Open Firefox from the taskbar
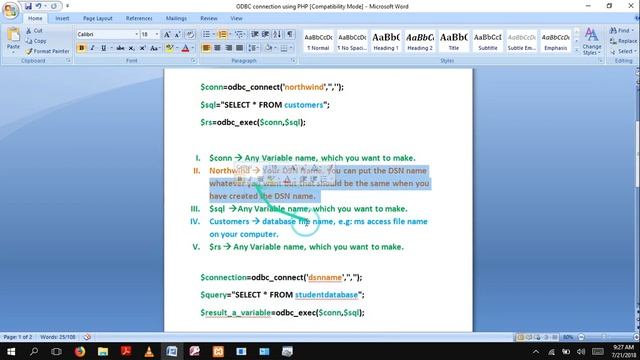Screen dimensions: 640x360 click(x=80, y=351)
